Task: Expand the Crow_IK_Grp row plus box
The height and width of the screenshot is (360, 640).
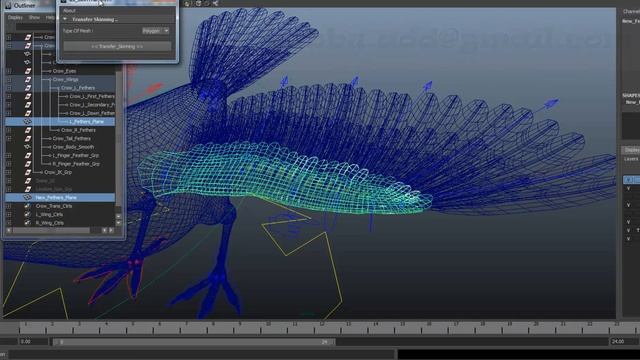Action: pyautogui.click(x=9, y=172)
